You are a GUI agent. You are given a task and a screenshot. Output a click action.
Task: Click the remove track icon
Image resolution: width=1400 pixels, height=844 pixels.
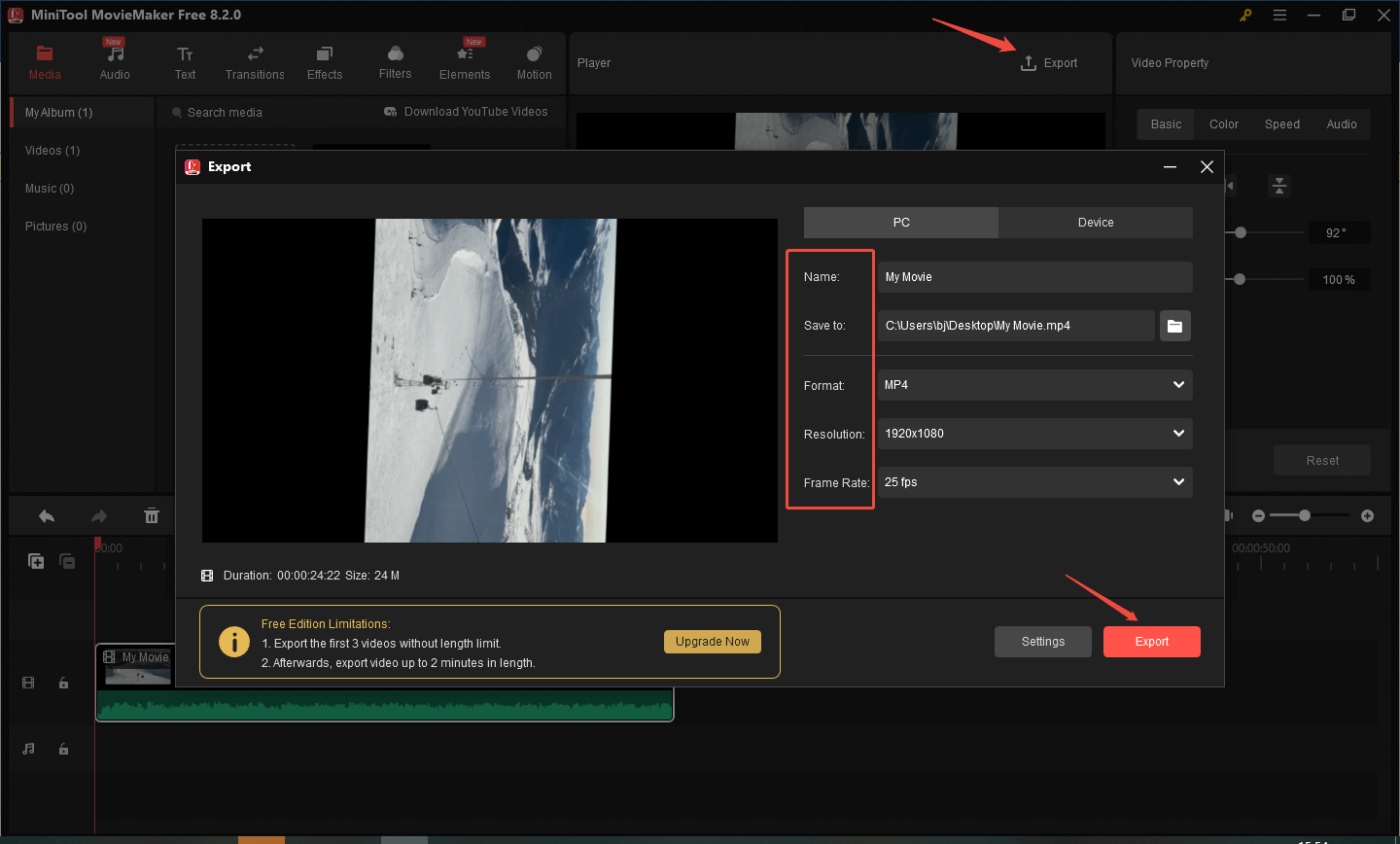point(67,561)
